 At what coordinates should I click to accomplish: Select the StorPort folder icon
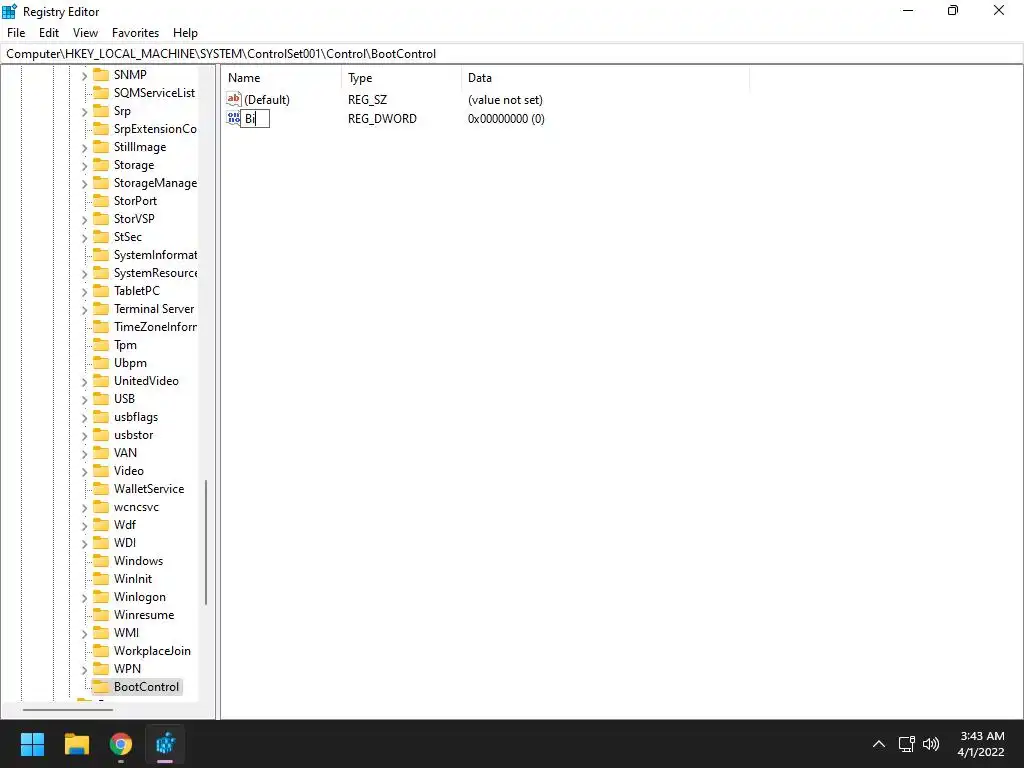(101, 200)
